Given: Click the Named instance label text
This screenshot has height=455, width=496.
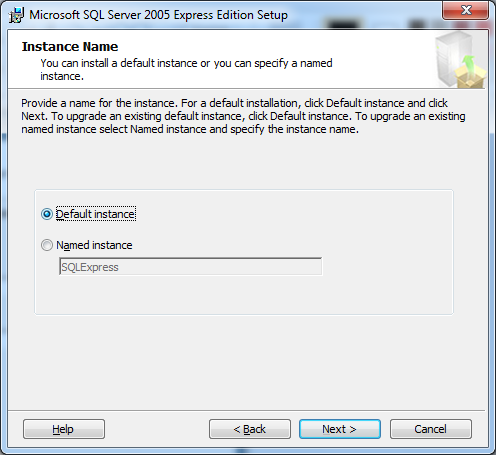Looking at the screenshot, I should click(x=94, y=245).
